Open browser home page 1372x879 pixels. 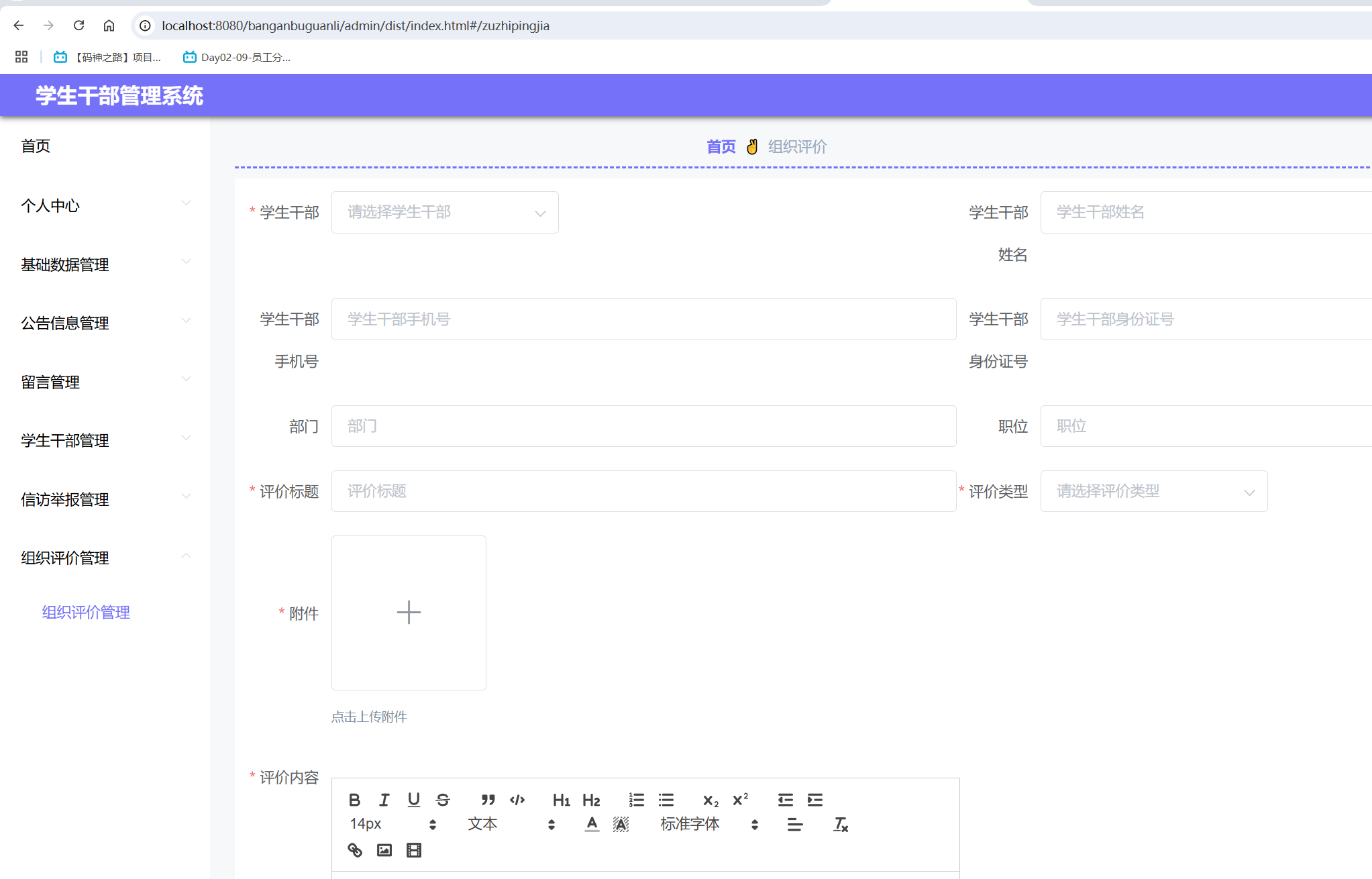point(109,25)
